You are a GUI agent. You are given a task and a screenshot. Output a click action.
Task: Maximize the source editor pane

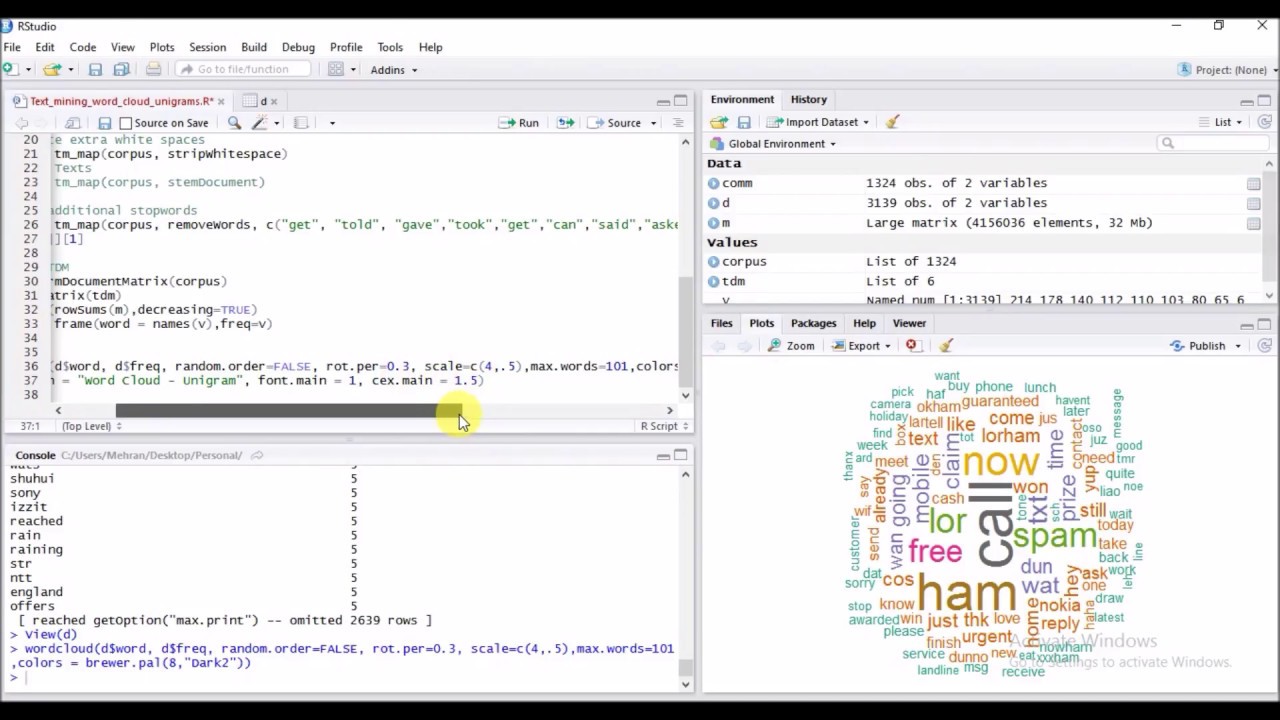pos(681,101)
